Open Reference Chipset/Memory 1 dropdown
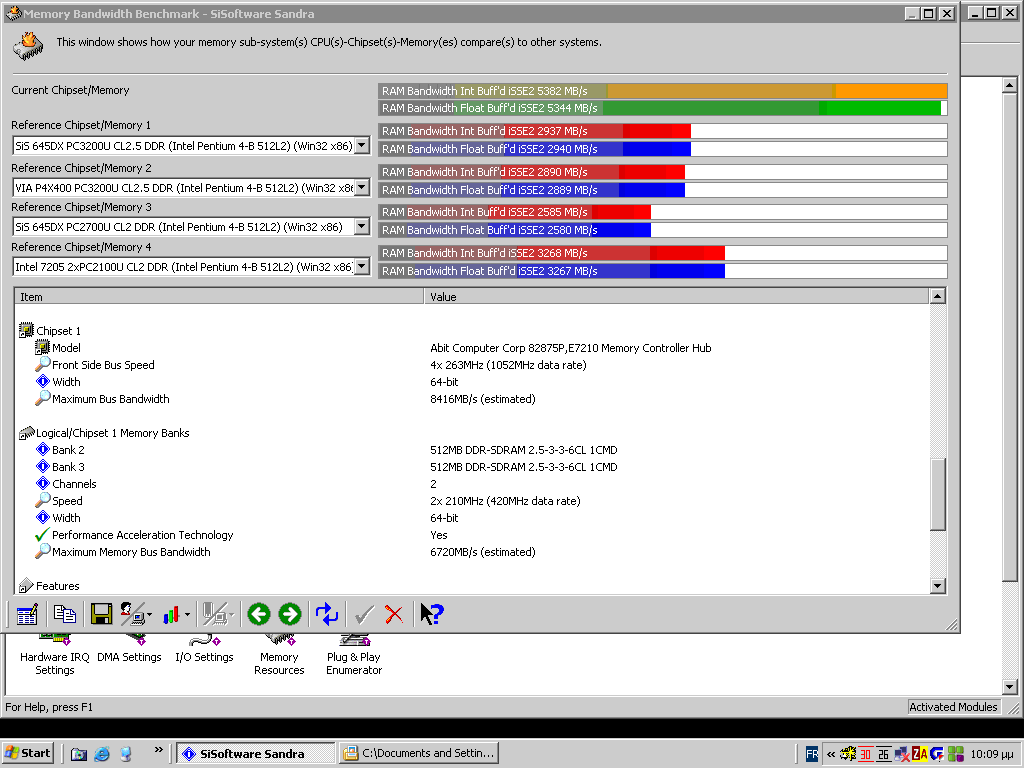The width and height of the screenshot is (1024, 768). (x=361, y=146)
